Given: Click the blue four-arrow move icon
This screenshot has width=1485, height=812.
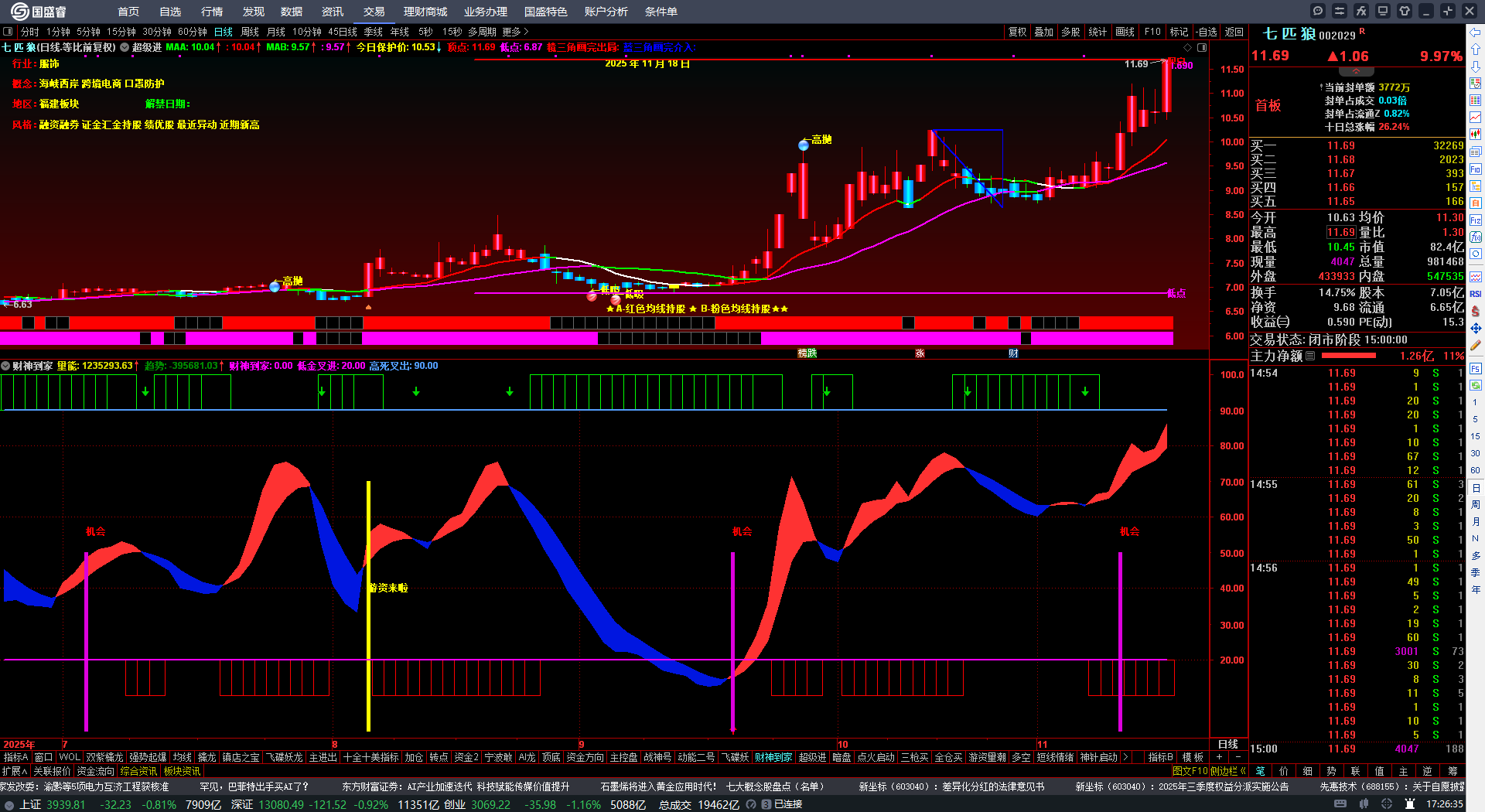Looking at the screenshot, I should (x=1476, y=329).
